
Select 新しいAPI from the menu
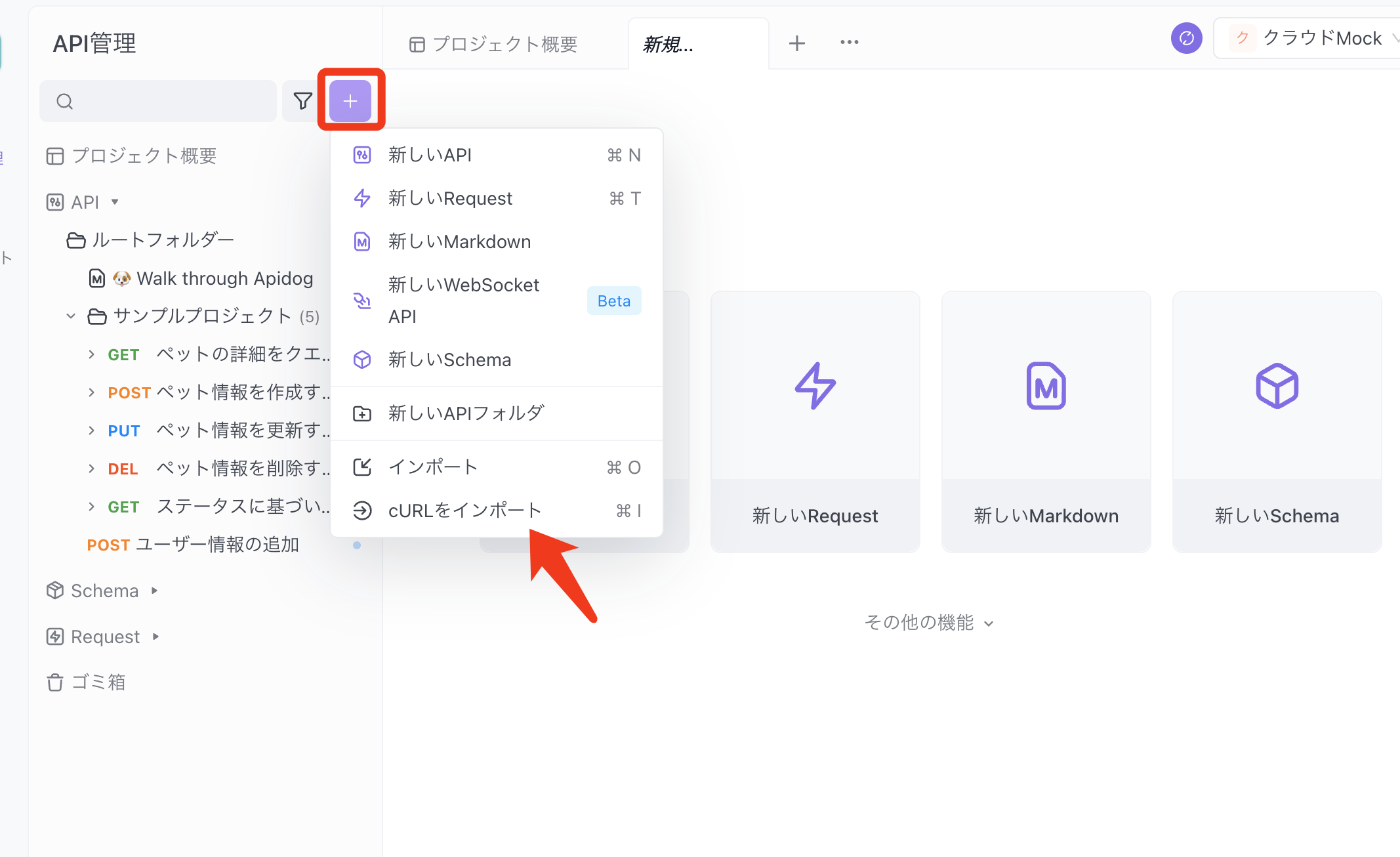(x=430, y=155)
